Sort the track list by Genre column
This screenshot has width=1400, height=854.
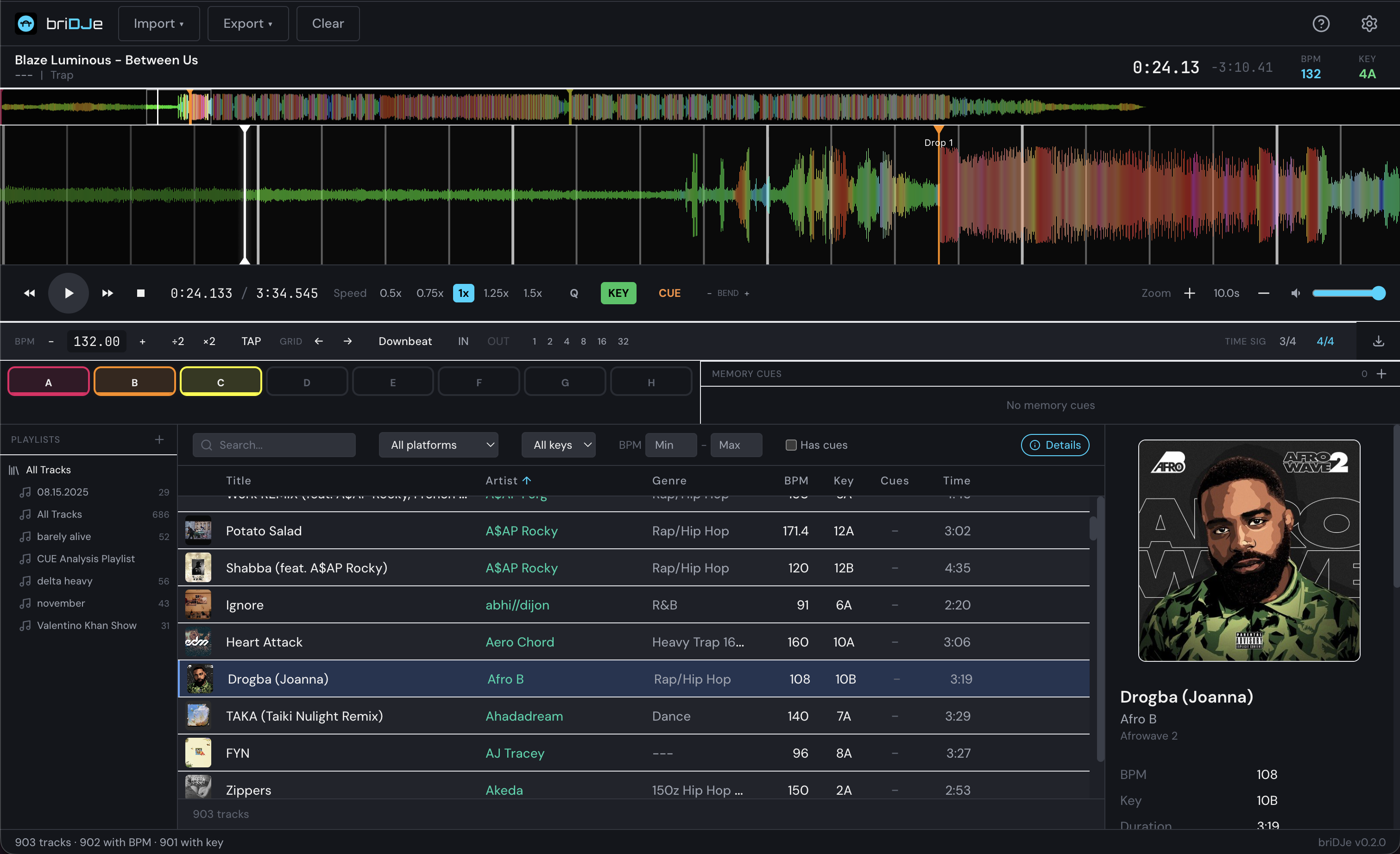point(669,480)
